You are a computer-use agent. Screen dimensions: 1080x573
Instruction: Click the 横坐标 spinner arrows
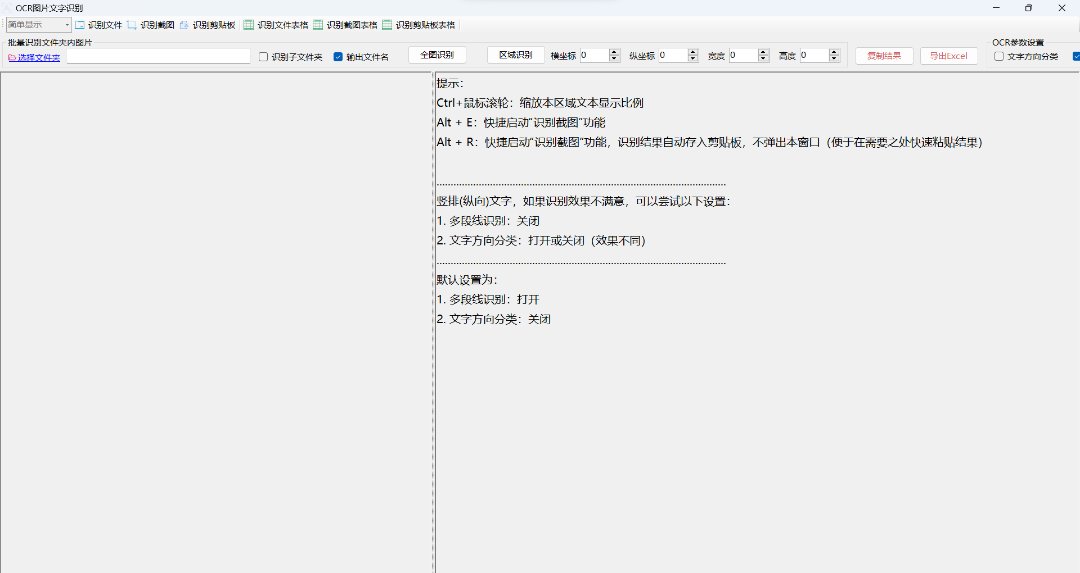(615, 56)
